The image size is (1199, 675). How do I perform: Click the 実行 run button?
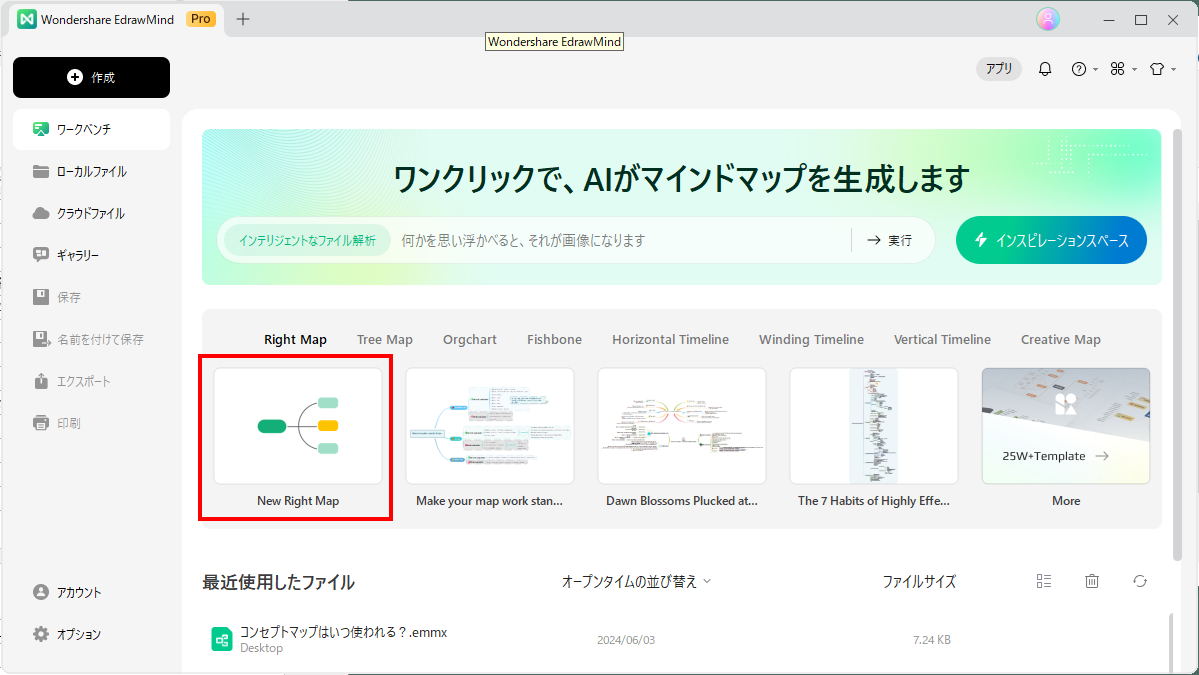pyautogui.click(x=890, y=240)
